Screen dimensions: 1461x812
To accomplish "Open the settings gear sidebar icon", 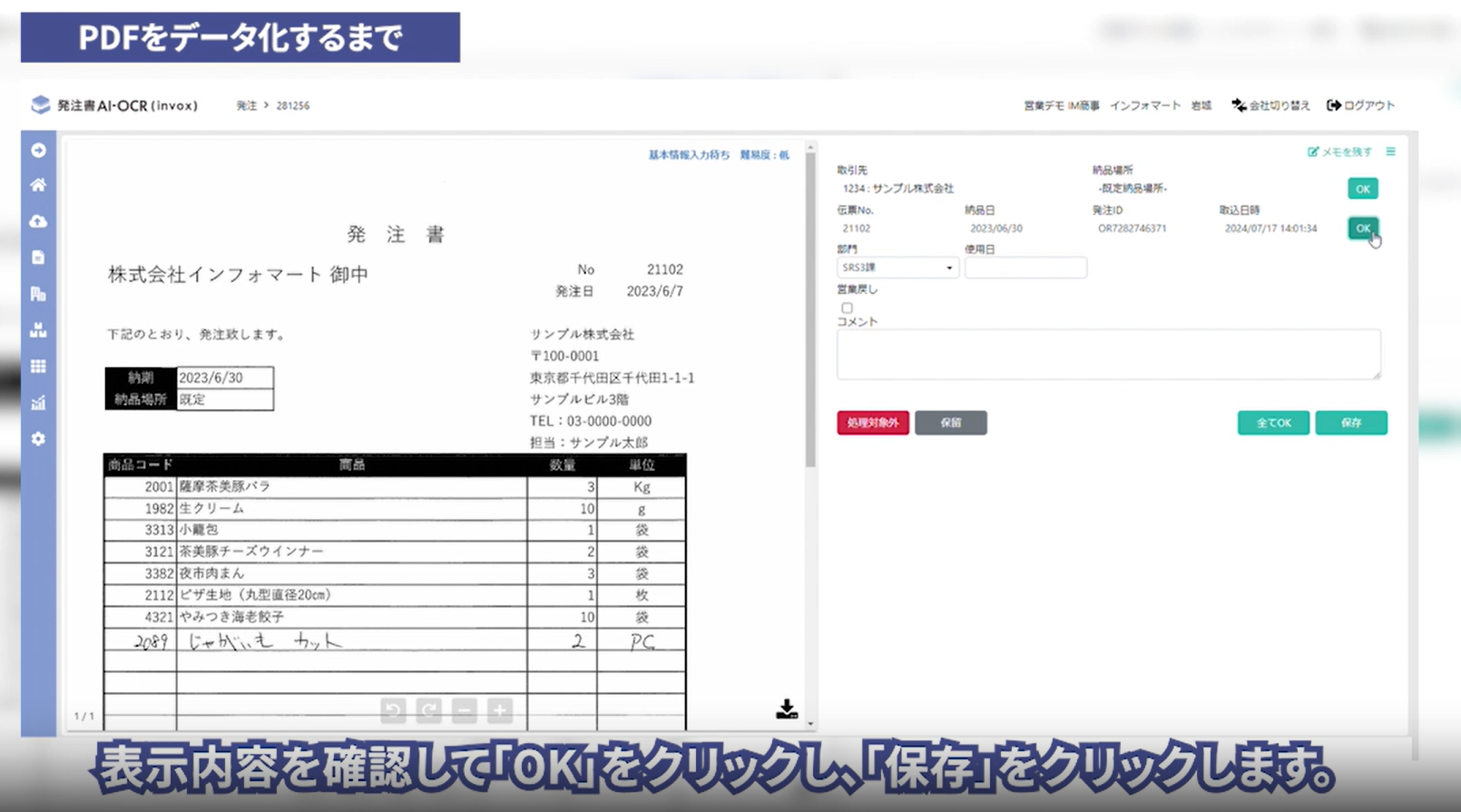I will pyautogui.click(x=38, y=439).
